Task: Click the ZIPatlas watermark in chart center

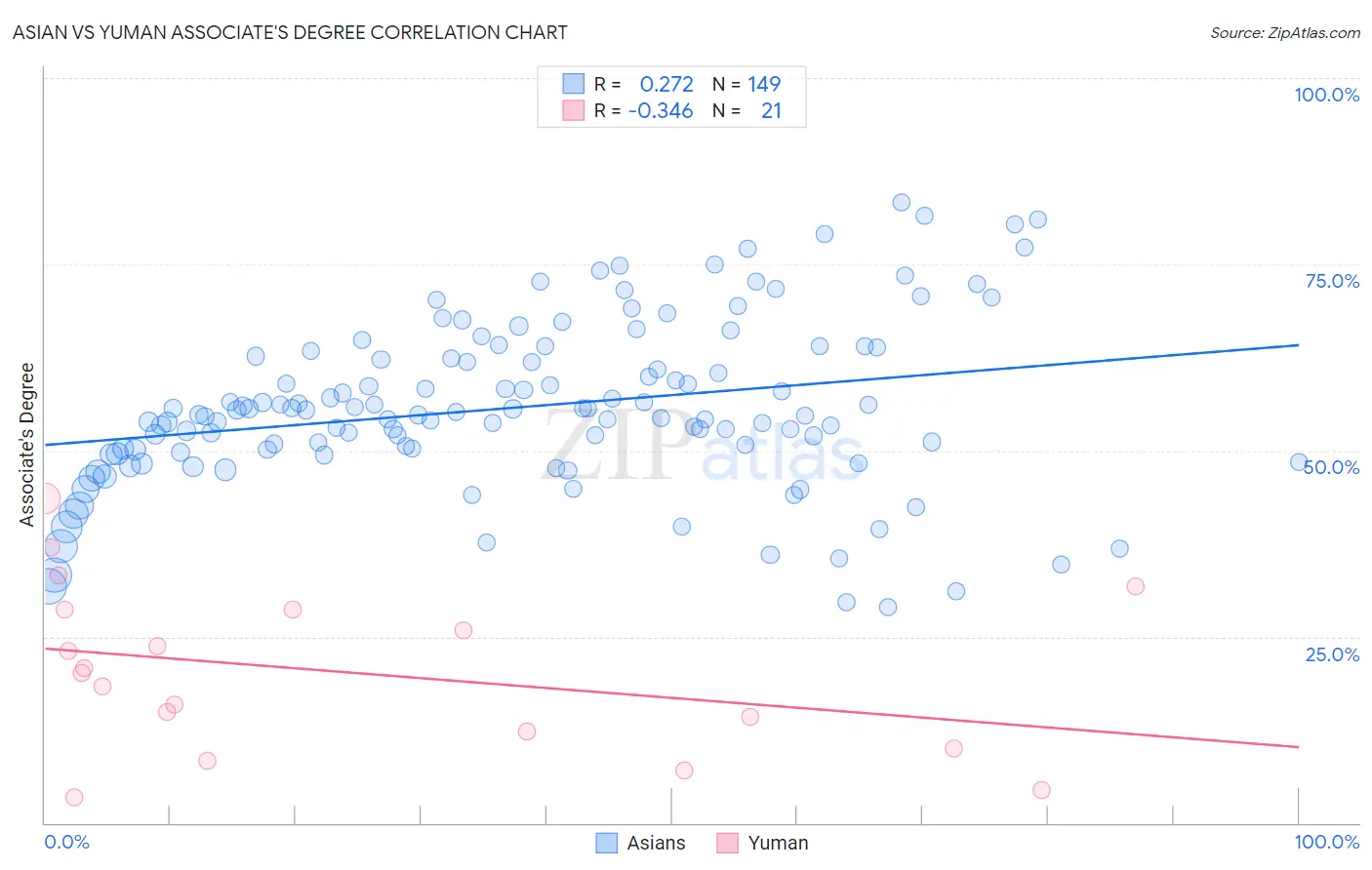Action: [704, 445]
